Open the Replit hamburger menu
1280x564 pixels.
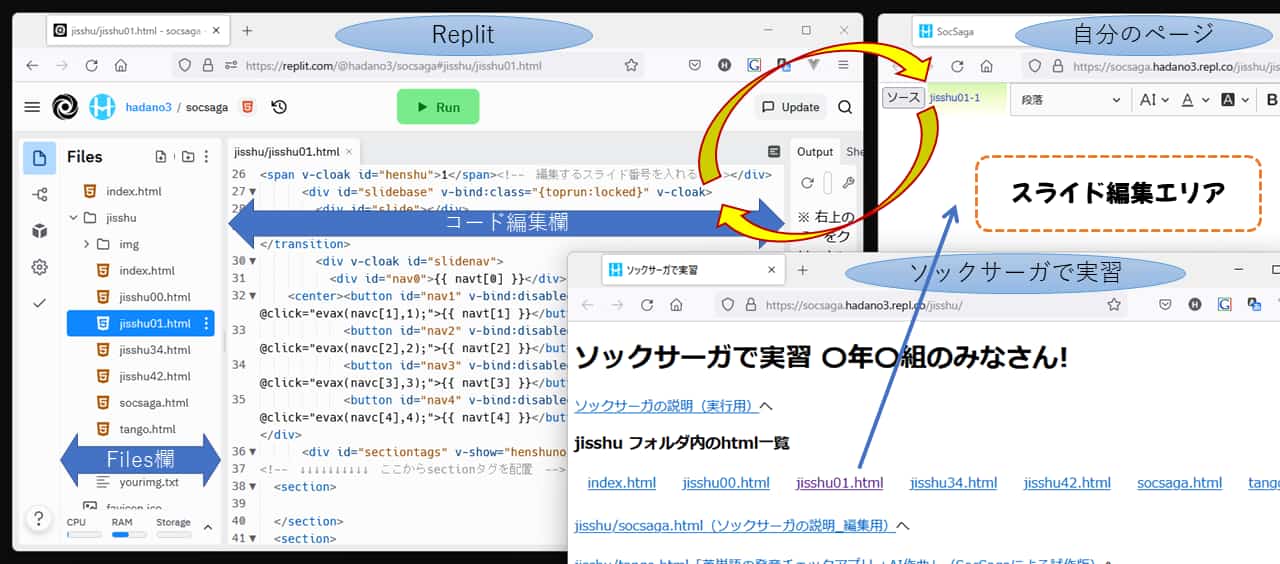tap(32, 107)
